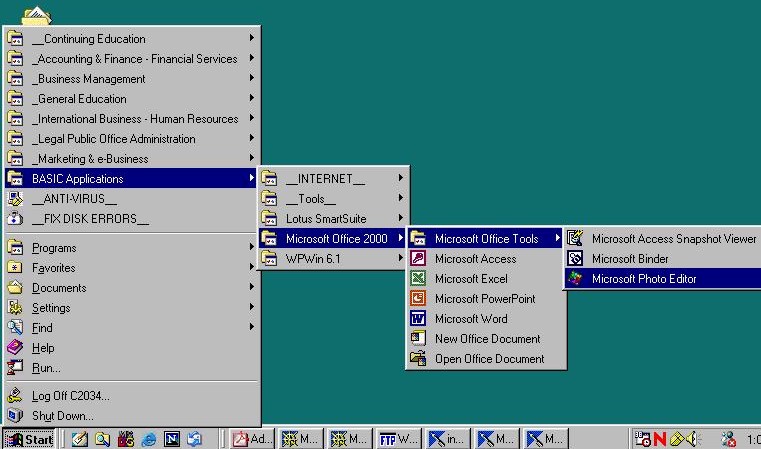Click Open Office Document
The width and height of the screenshot is (761, 449).
pos(485,359)
